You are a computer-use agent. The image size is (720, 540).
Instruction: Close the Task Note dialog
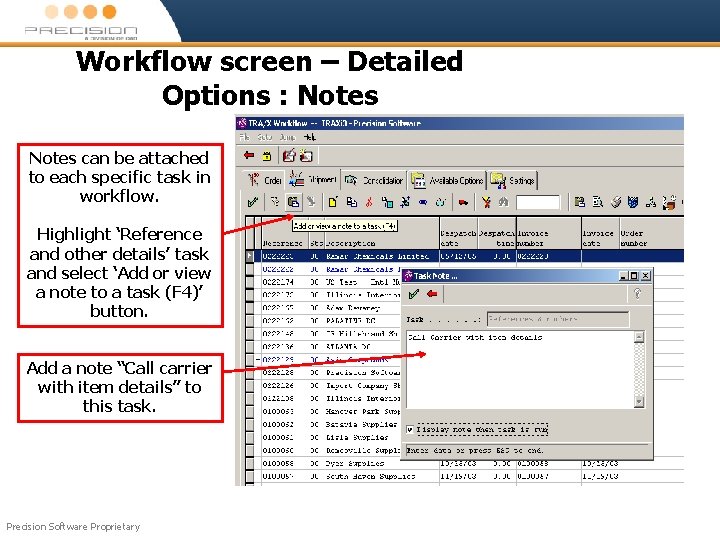point(646,276)
